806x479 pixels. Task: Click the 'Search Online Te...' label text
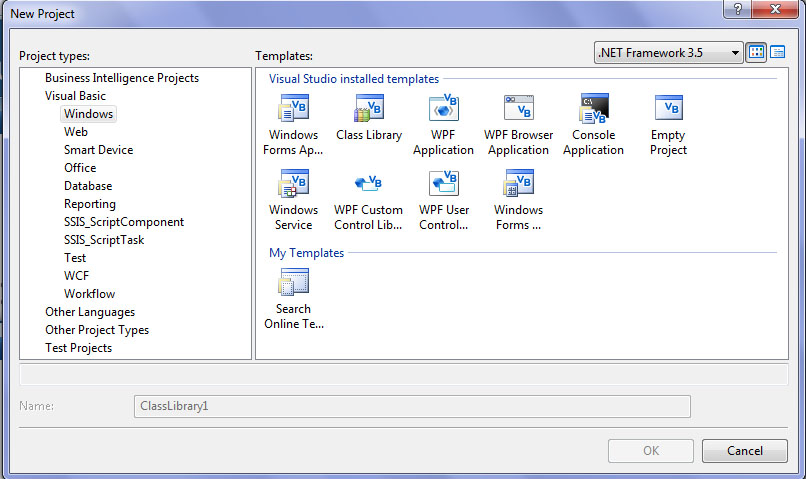294,317
